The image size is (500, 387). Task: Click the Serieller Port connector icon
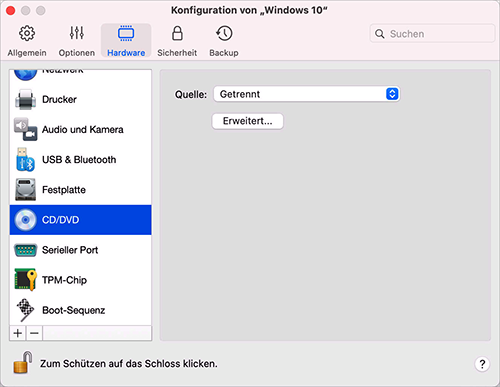pos(25,250)
